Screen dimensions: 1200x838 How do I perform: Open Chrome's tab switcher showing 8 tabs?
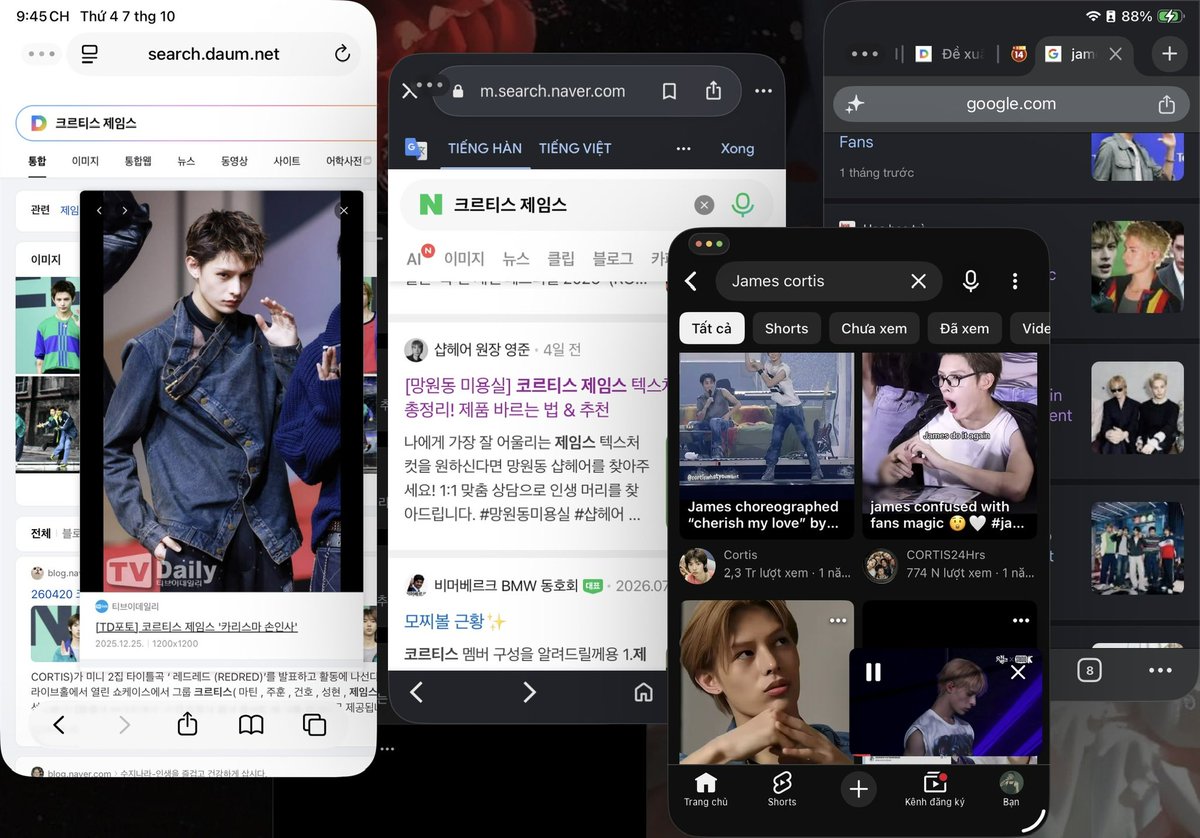(1089, 670)
